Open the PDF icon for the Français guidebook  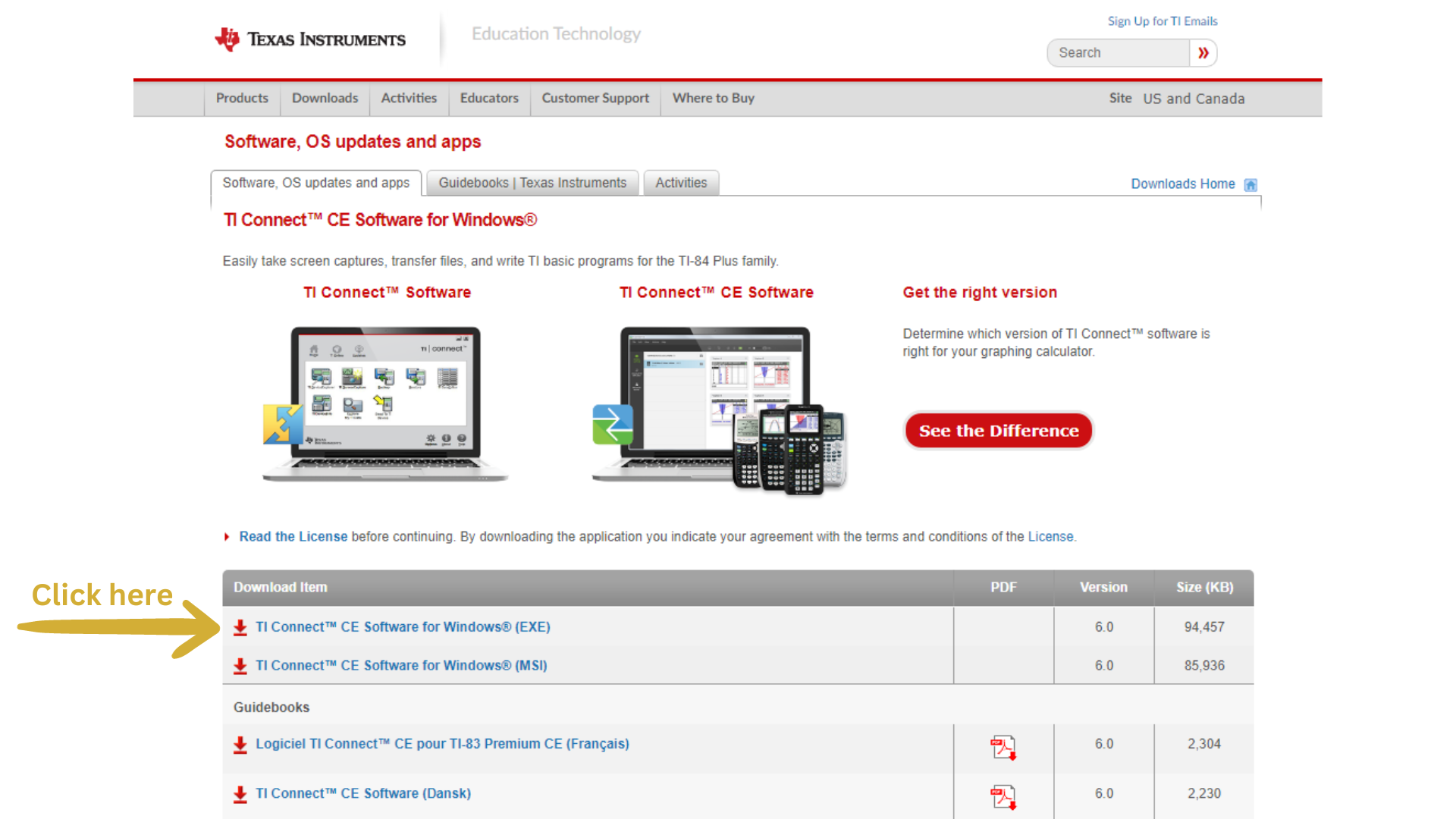(x=1003, y=747)
